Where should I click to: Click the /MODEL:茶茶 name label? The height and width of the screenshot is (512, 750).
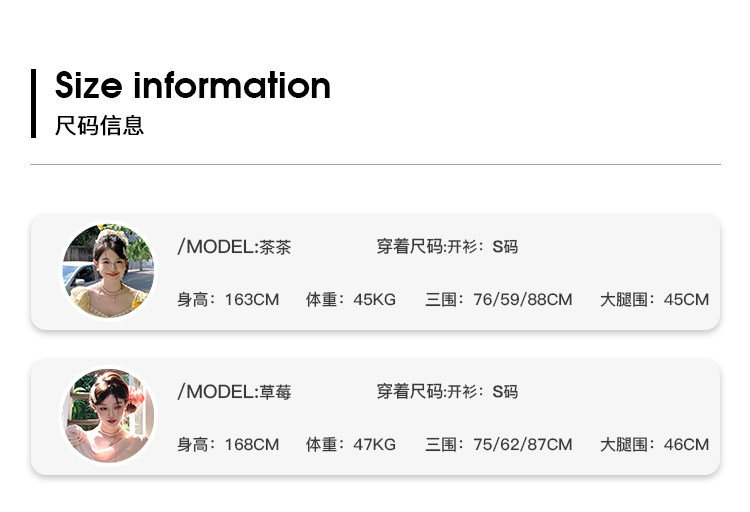tap(234, 247)
